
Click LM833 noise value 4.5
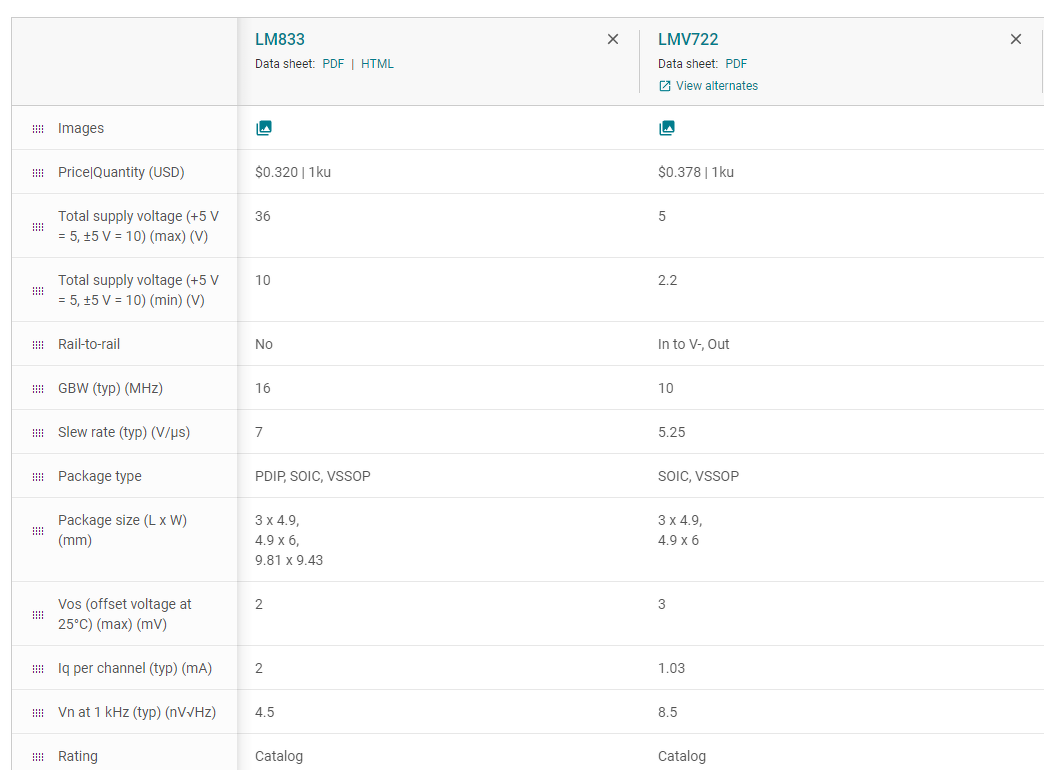tap(264, 711)
